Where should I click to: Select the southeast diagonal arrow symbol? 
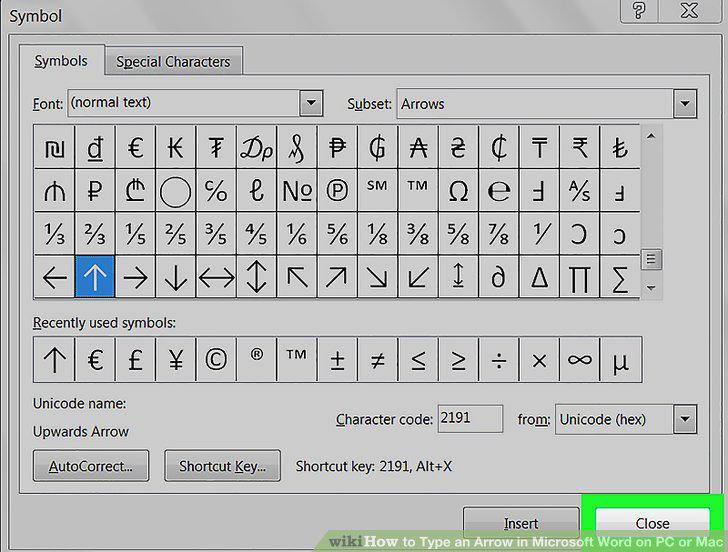[377, 277]
